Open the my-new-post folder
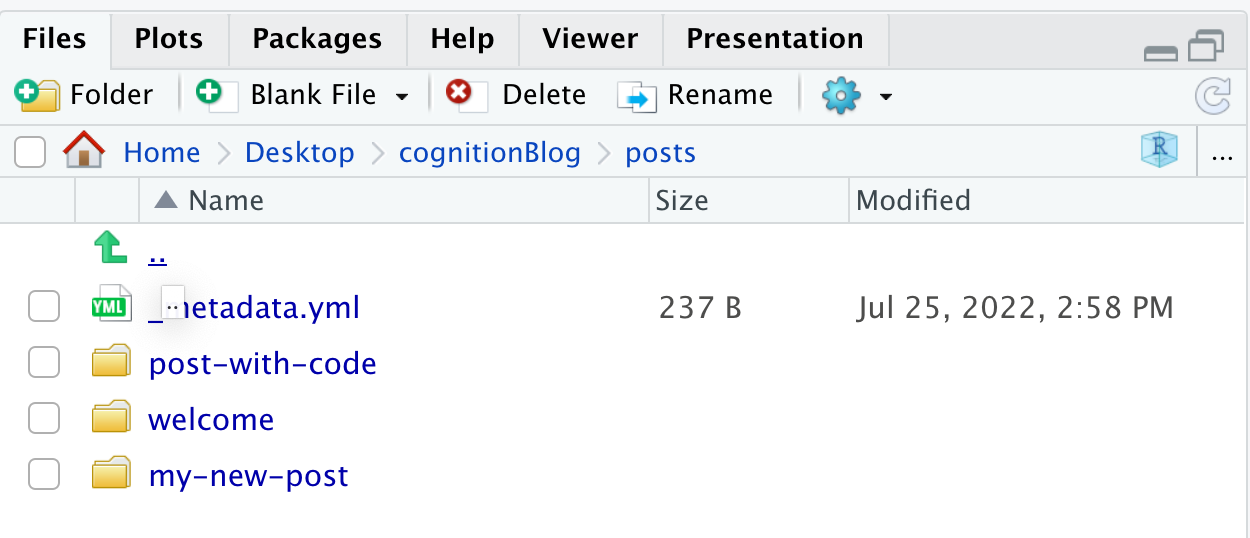This screenshot has width=1250, height=538. coord(248,475)
